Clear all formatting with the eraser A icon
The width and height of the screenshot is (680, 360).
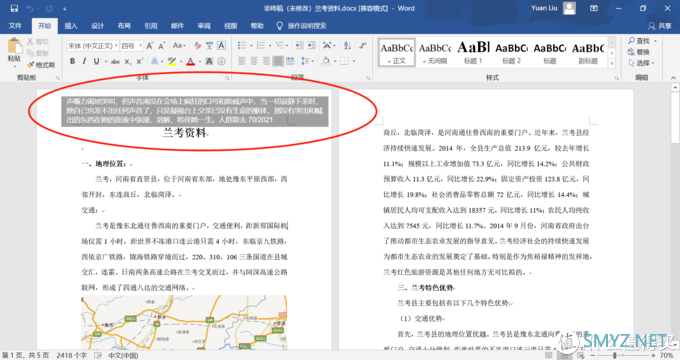pos(197,46)
